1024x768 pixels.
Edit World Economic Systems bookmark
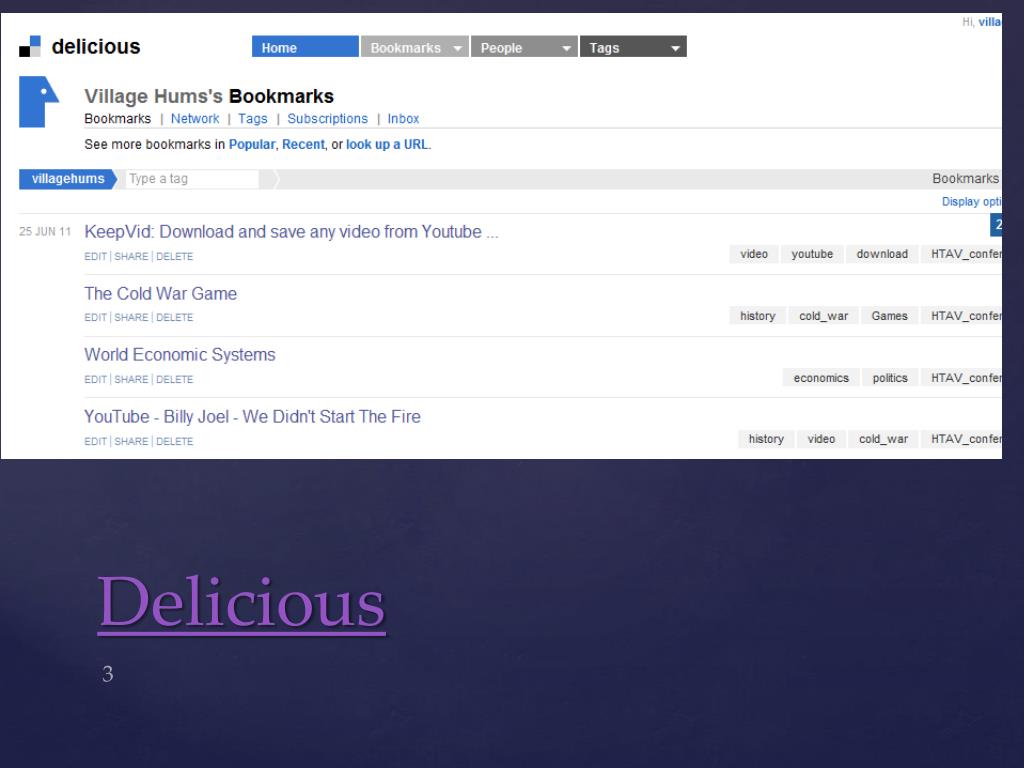[x=95, y=379]
